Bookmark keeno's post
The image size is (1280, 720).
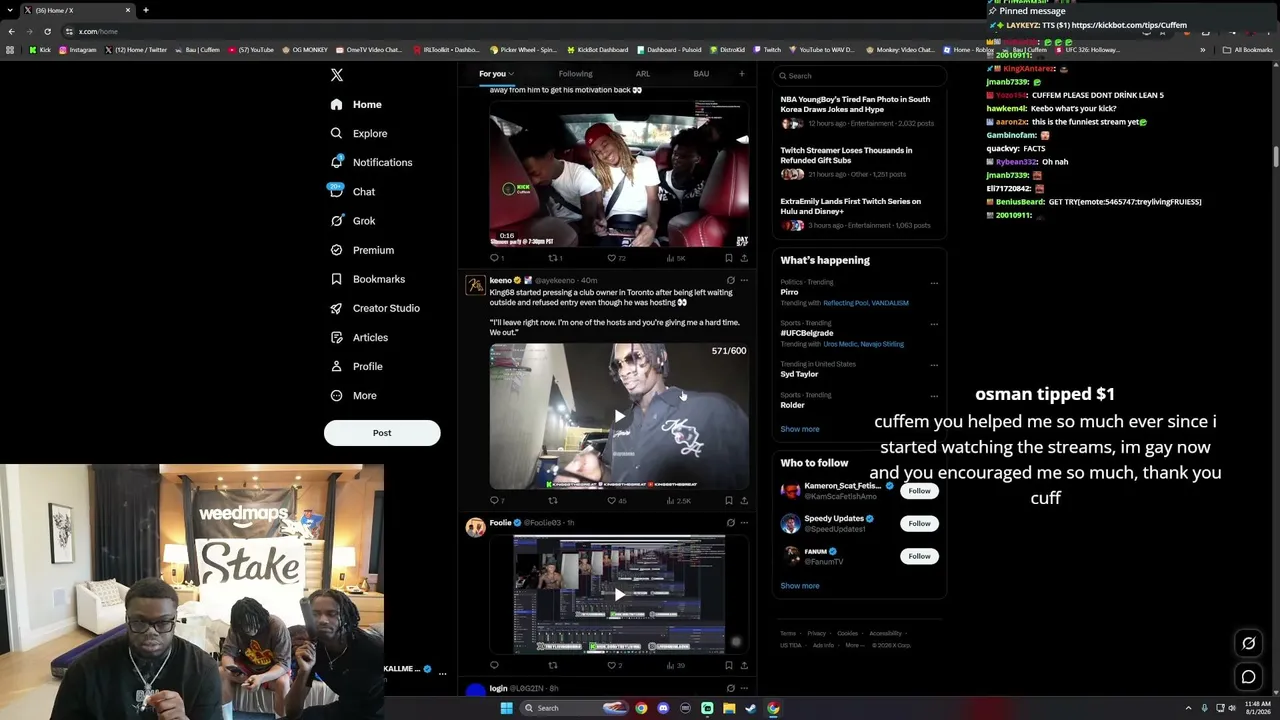tap(728, 500)
